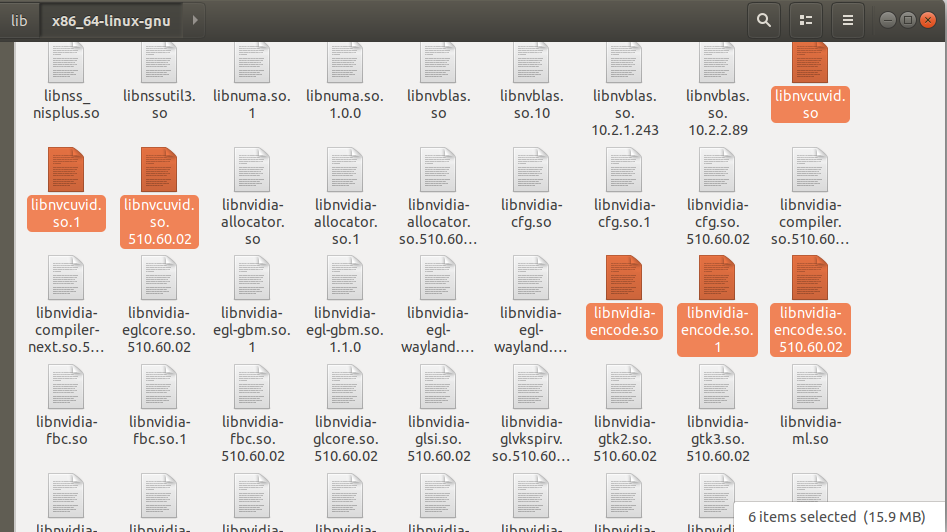Select the libnvidia-egl-gbm.so.1 file icon
Screen dimensions: 947x532
(252, 278)
